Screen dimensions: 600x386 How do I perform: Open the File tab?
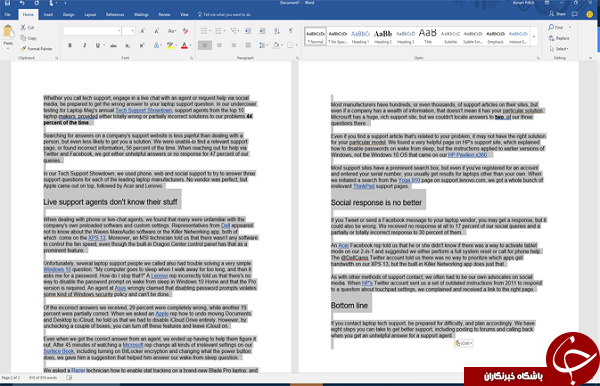point(7,15)
